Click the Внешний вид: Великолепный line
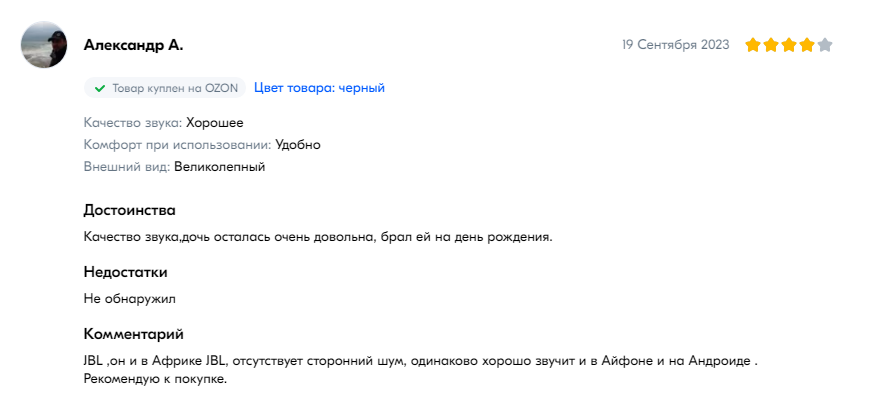The width and height of the screenshot is (893, 403). point(174,167)
